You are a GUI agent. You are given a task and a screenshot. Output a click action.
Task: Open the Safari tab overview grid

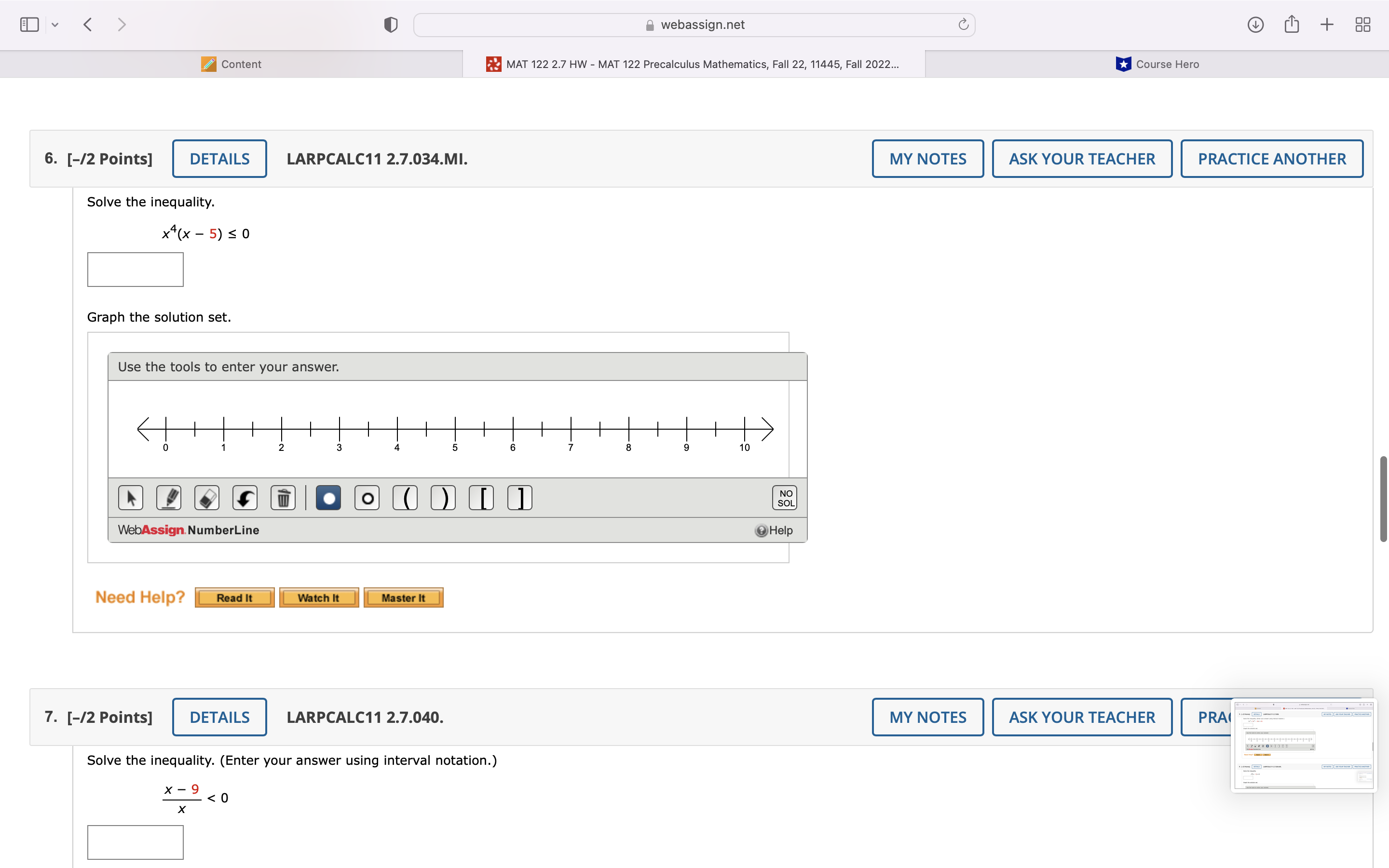tap(1362, 24)
